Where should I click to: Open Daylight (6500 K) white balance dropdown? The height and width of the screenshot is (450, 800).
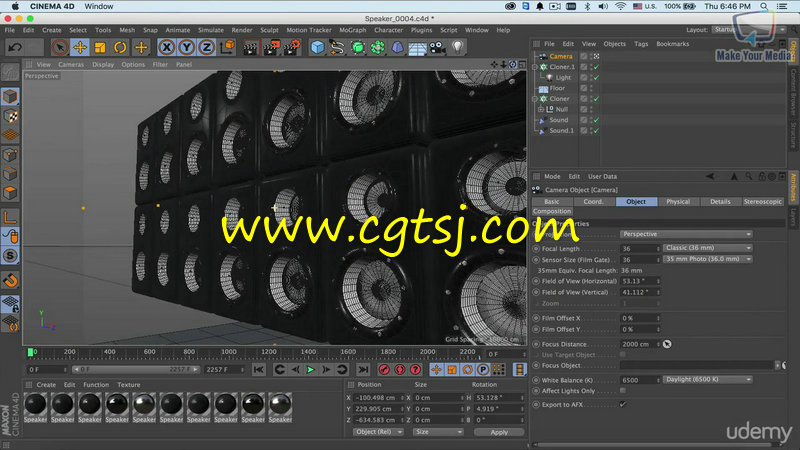pos(708,380)
